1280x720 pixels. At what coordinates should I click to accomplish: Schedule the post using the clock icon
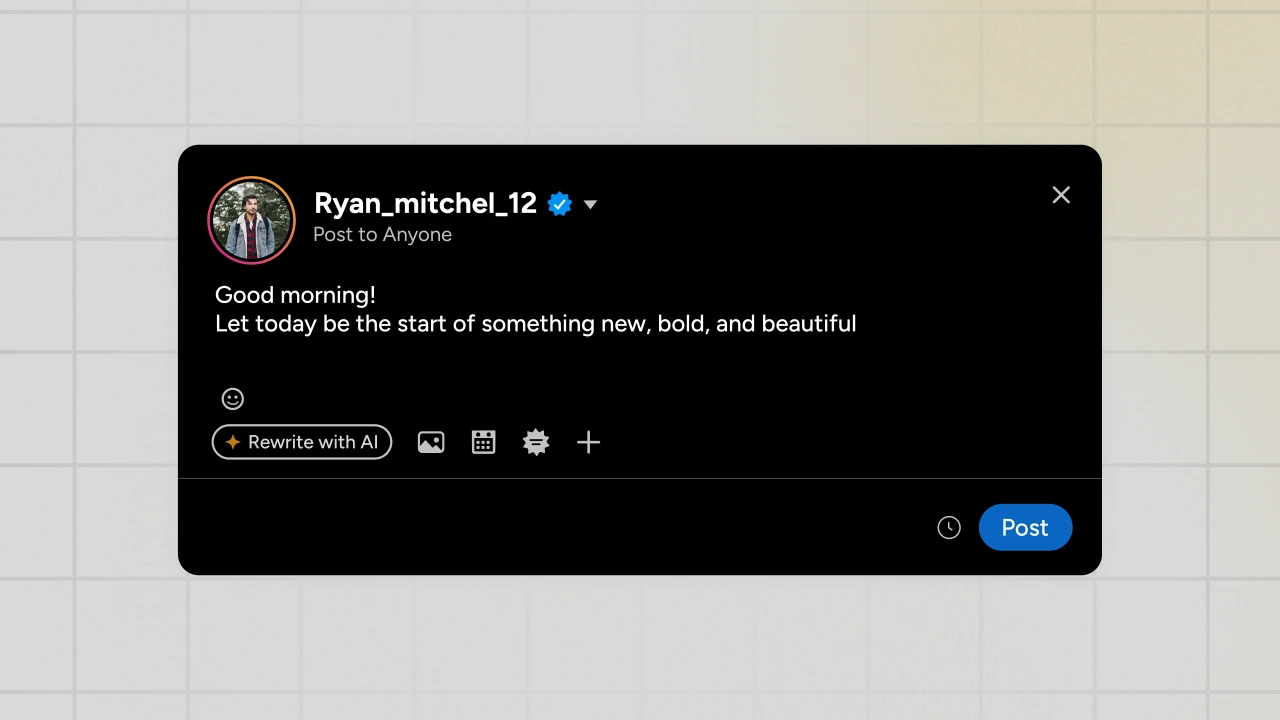click(949, 528)
